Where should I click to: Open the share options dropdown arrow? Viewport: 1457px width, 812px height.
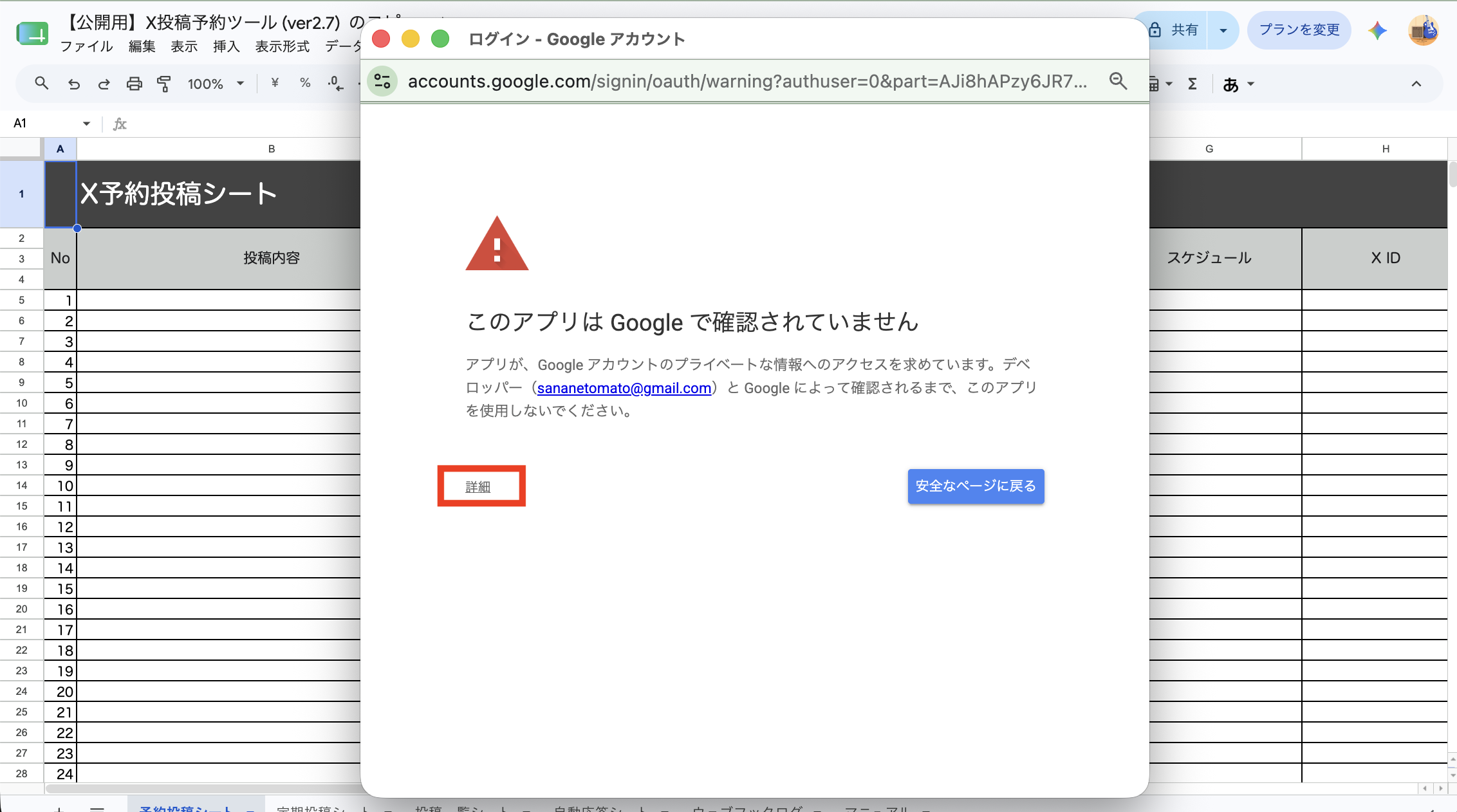tap(1223, 30)
